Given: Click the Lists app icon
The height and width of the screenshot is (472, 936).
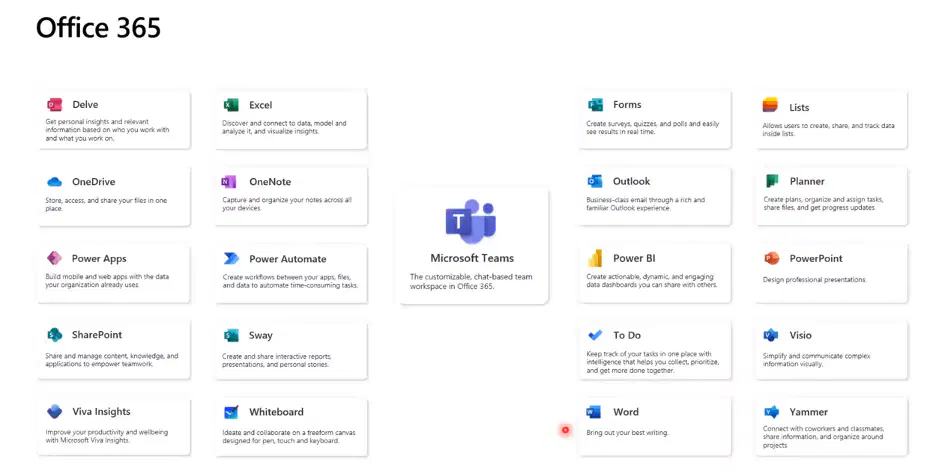Looking at the screenshot, I should (771, 105).
